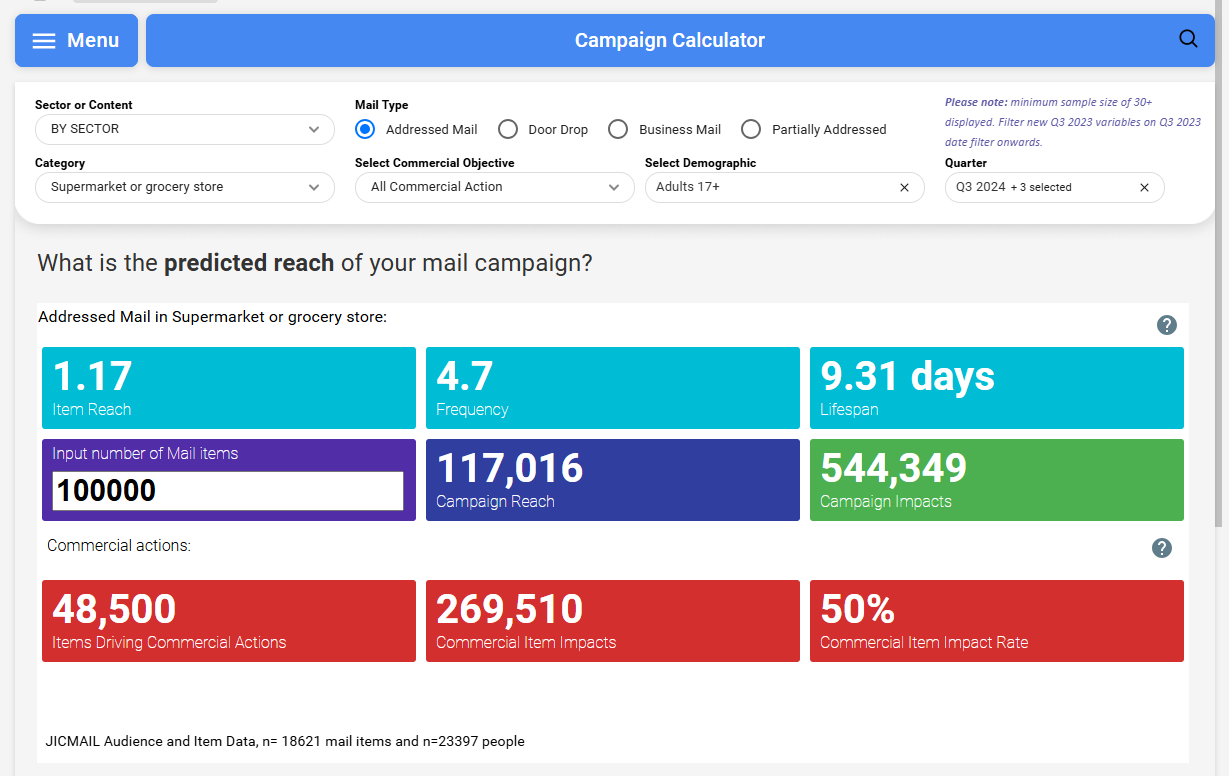
Task: Clear the Adults 17+ demographic selection
Action: pos(904,188)
